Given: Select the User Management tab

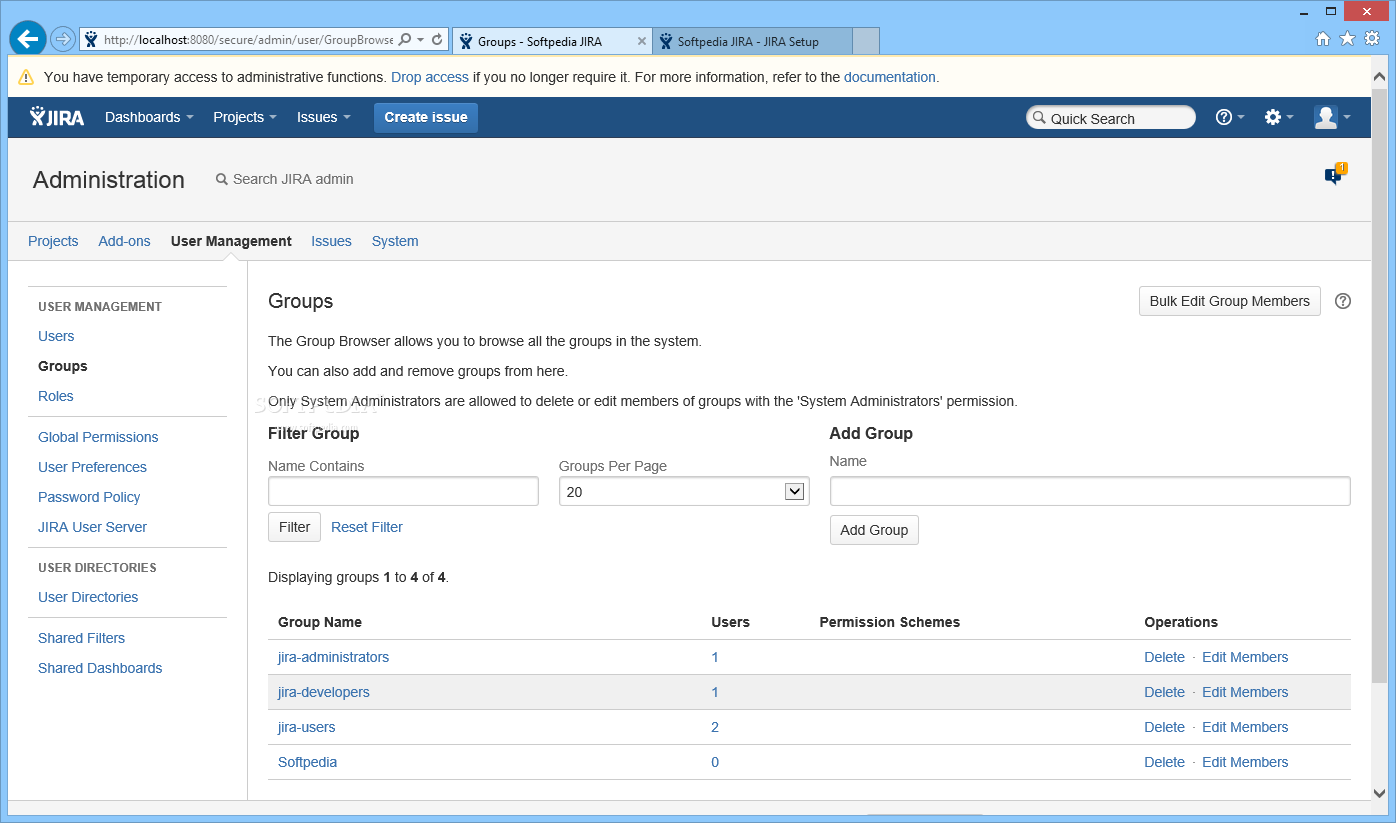Looking at the screenshot, I should pyautogui.click(x=231, y=241).
